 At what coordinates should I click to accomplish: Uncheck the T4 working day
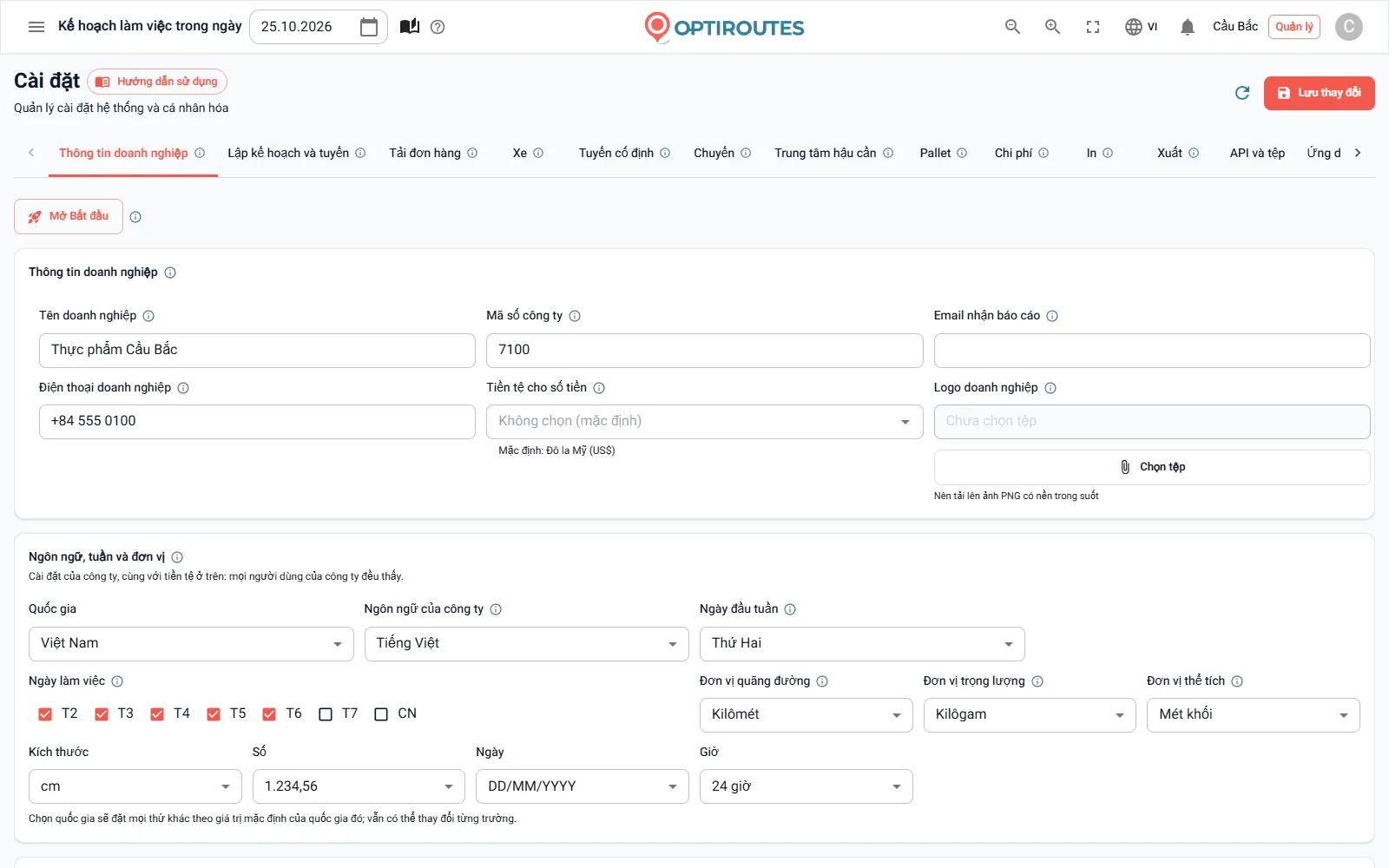click(157, 714)
